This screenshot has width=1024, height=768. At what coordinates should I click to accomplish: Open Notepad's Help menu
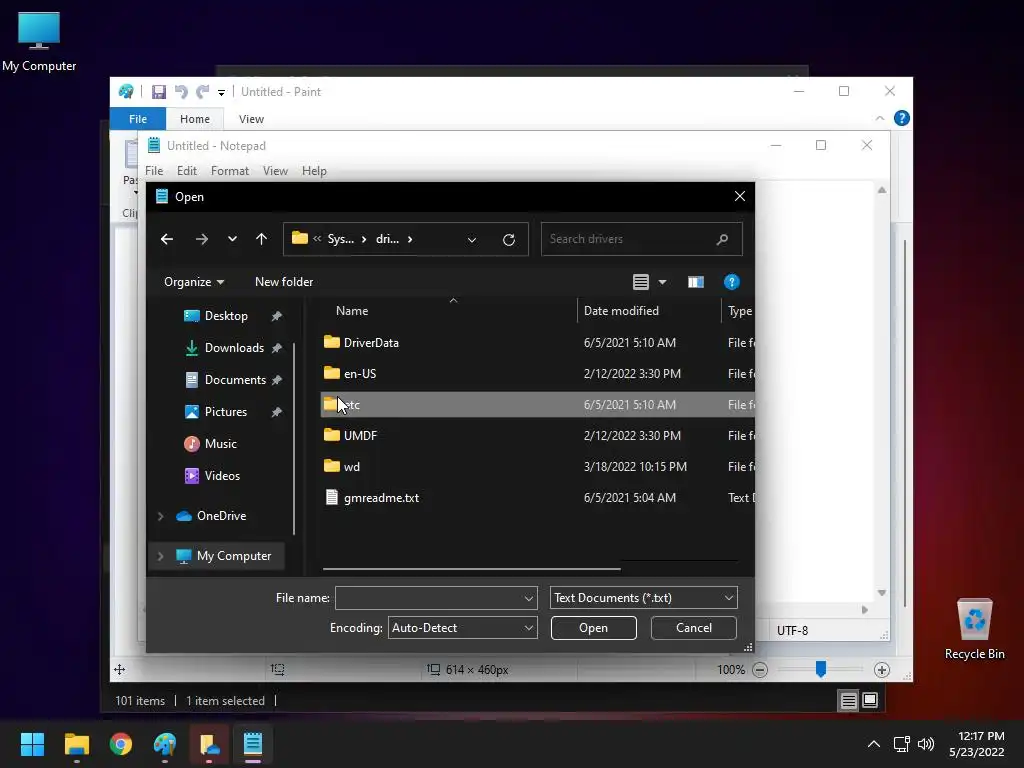(x=314, y=171)
